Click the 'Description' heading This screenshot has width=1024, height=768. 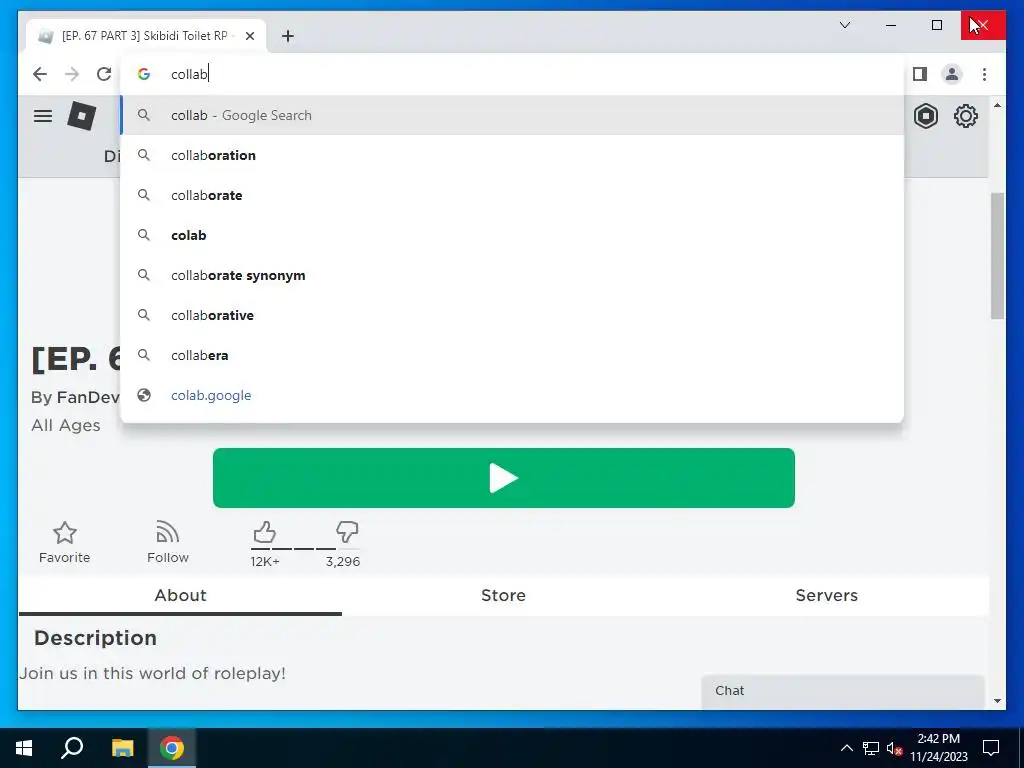coord(95,638)
